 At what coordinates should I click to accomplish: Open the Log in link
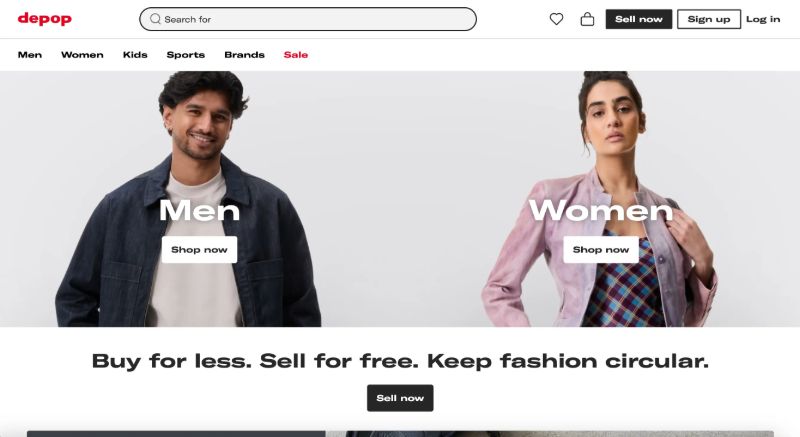coord(763,19)
